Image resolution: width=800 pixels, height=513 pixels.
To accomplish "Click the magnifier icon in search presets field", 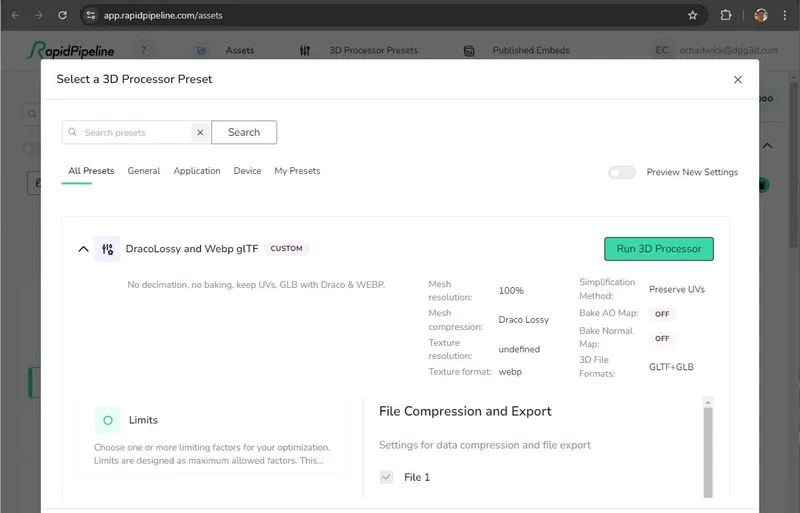I will pos(73,132).
